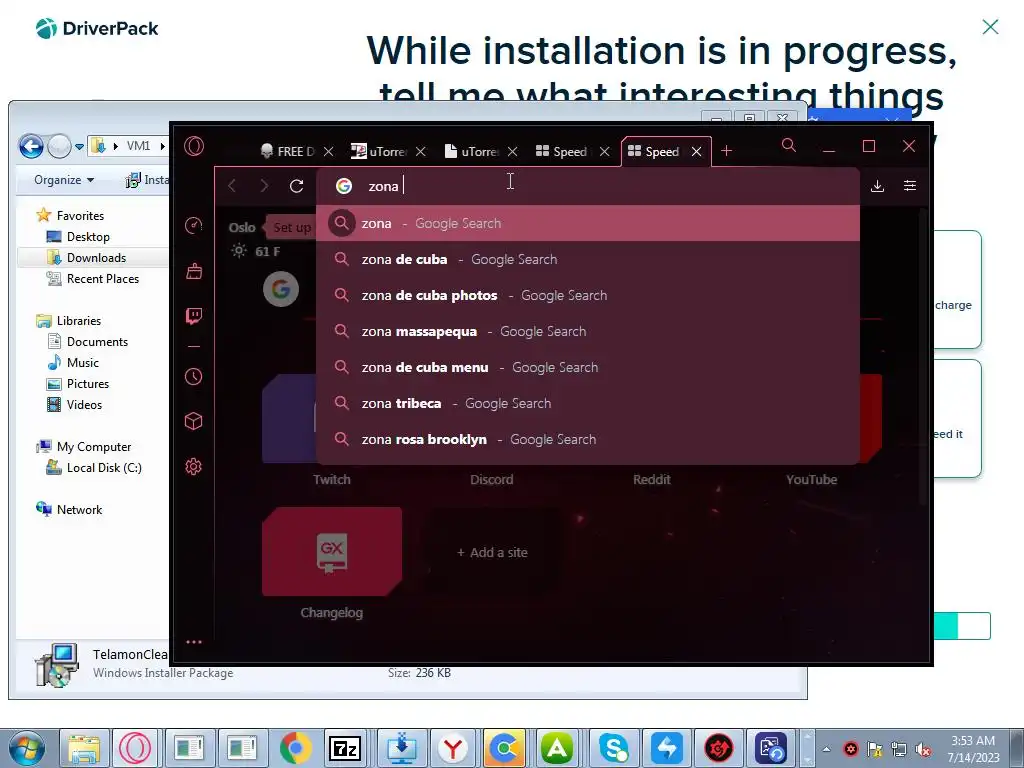Image resolution: width=1024 pixels, height=768 pixels.
Task: Select 'zona de cuba' suggestion
Action: 588,259
